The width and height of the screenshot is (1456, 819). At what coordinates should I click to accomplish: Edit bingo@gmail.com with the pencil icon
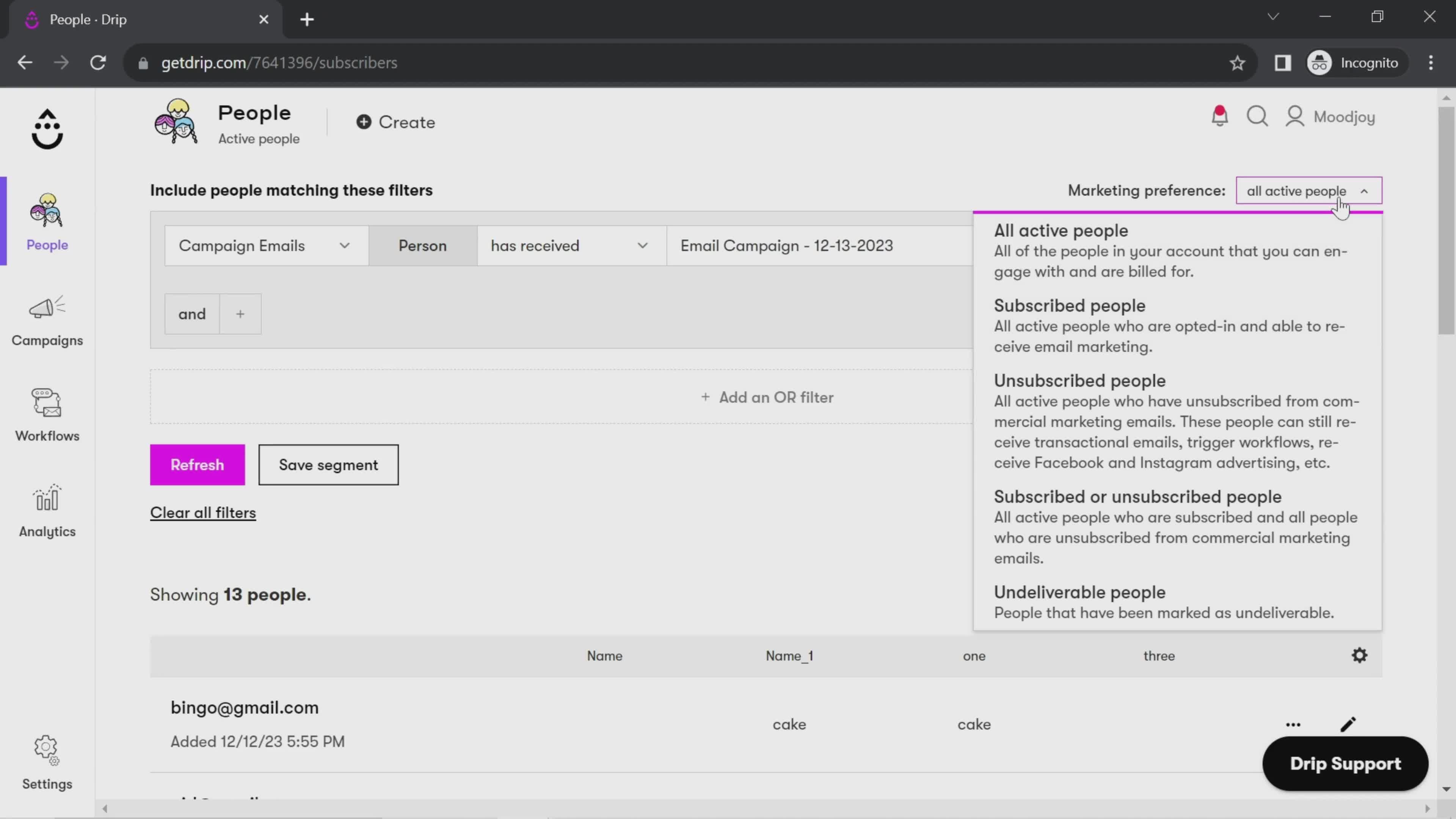click(x=1348, y=725)
